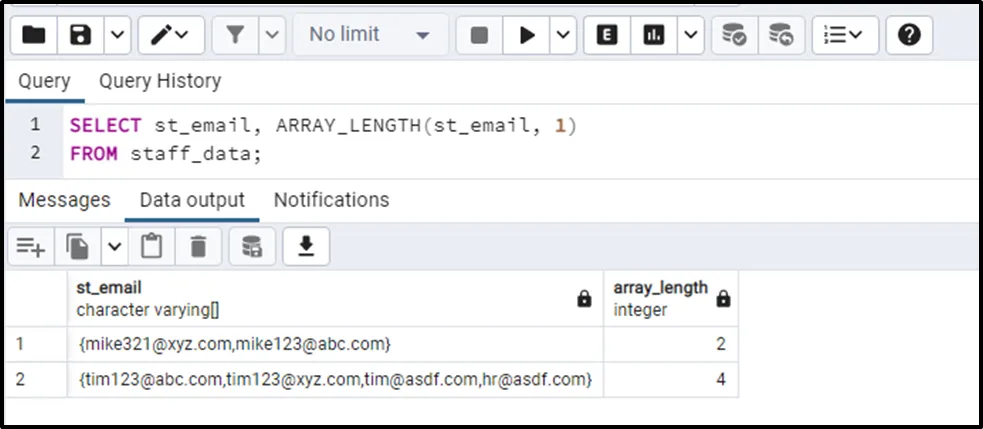Screen dimensions: 983x429
Task: Click the Execute query play button
Action: coord(527,36)
